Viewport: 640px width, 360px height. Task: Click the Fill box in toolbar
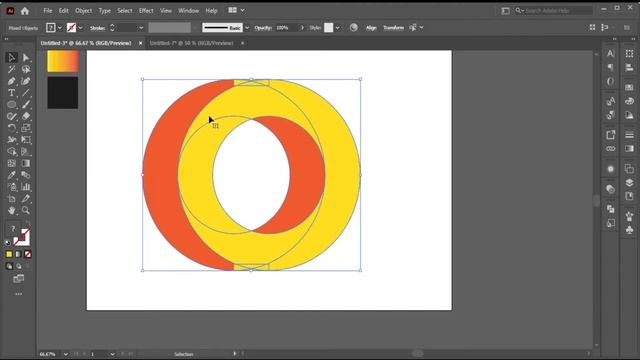(13, 229)
